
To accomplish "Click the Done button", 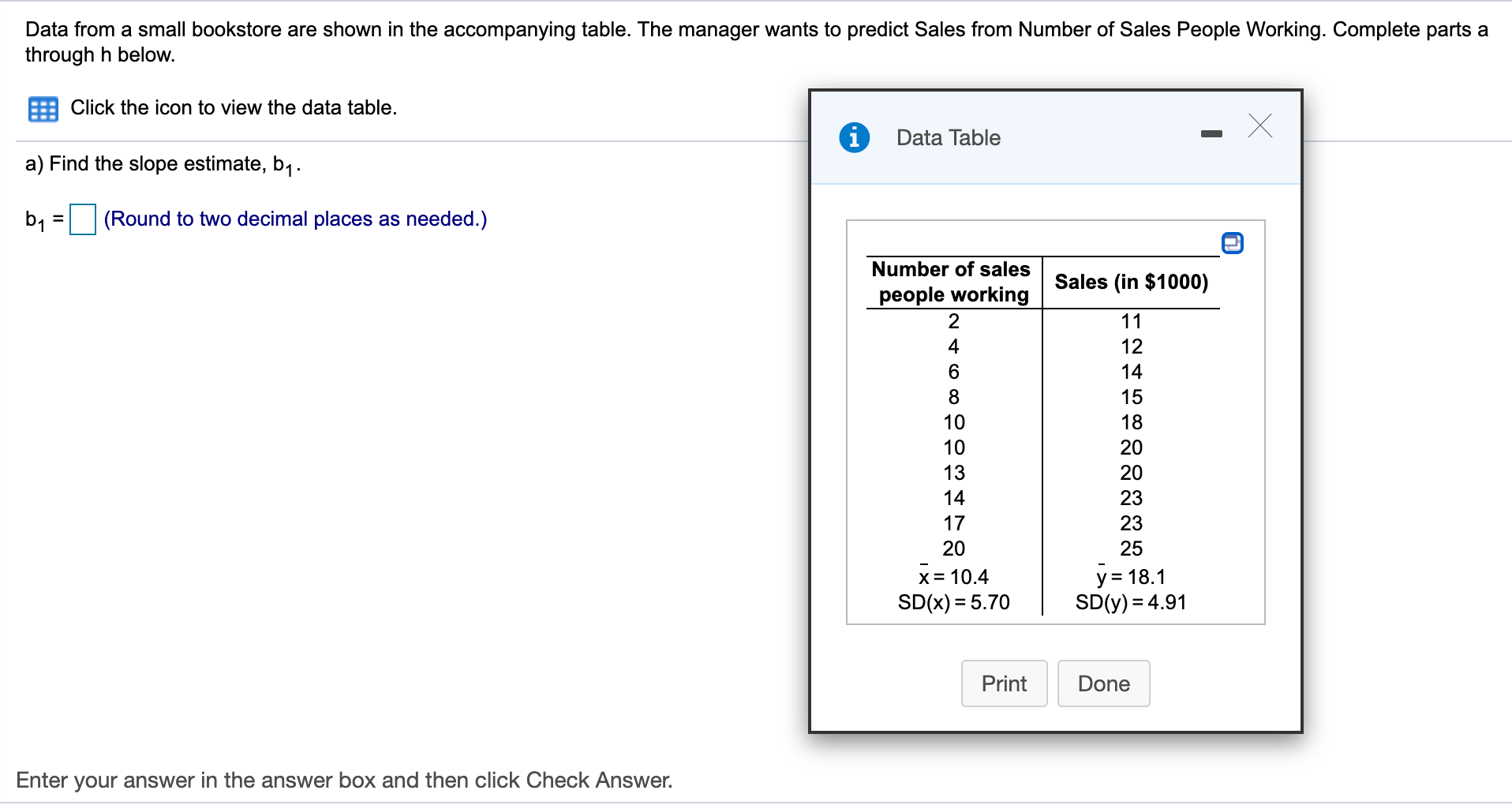I will pos(1103,683).
